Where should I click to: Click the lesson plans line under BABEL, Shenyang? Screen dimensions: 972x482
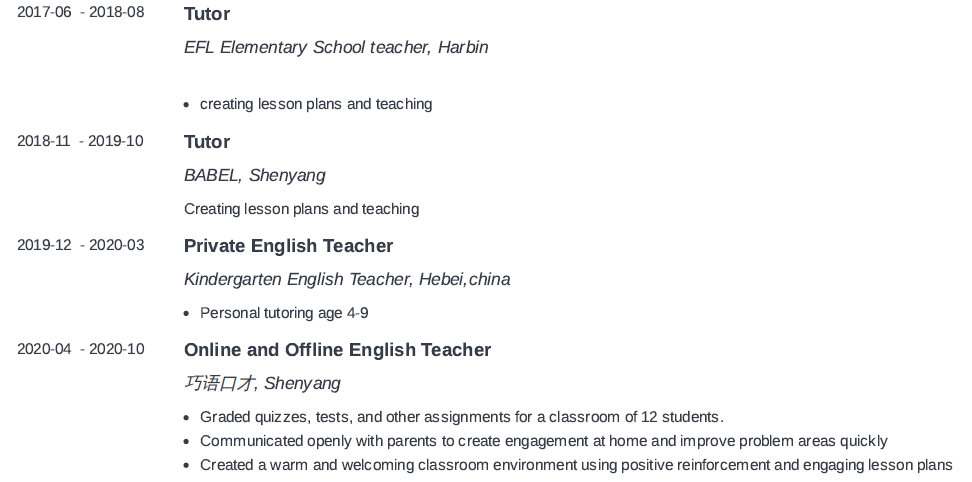pyautogui.click(x=301, y=209)
